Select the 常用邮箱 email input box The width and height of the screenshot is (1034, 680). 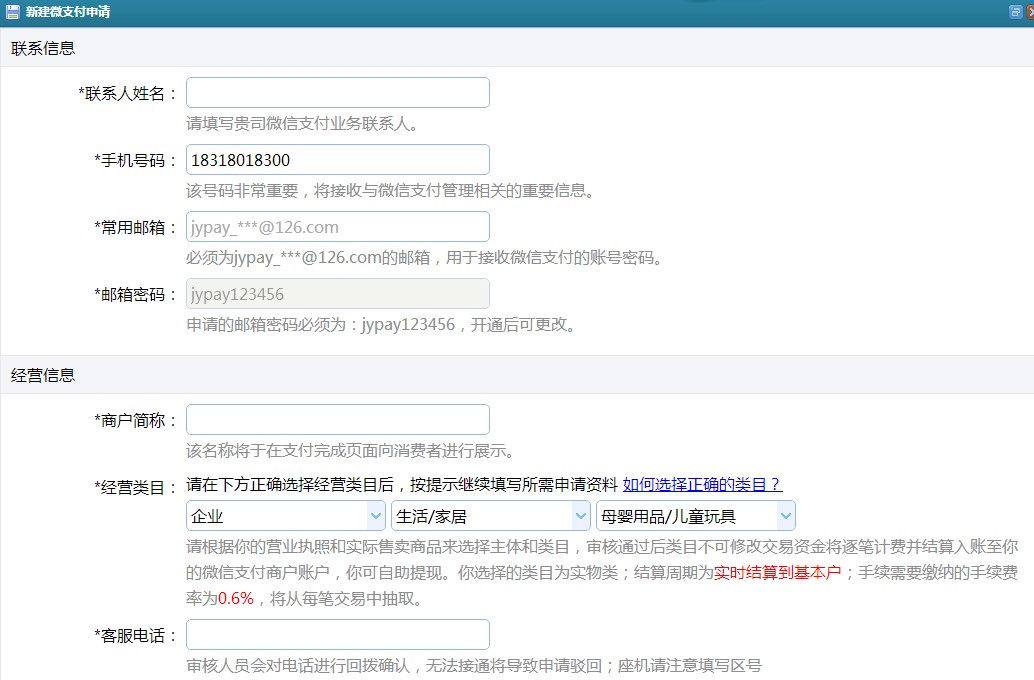(x=338, y=227)
